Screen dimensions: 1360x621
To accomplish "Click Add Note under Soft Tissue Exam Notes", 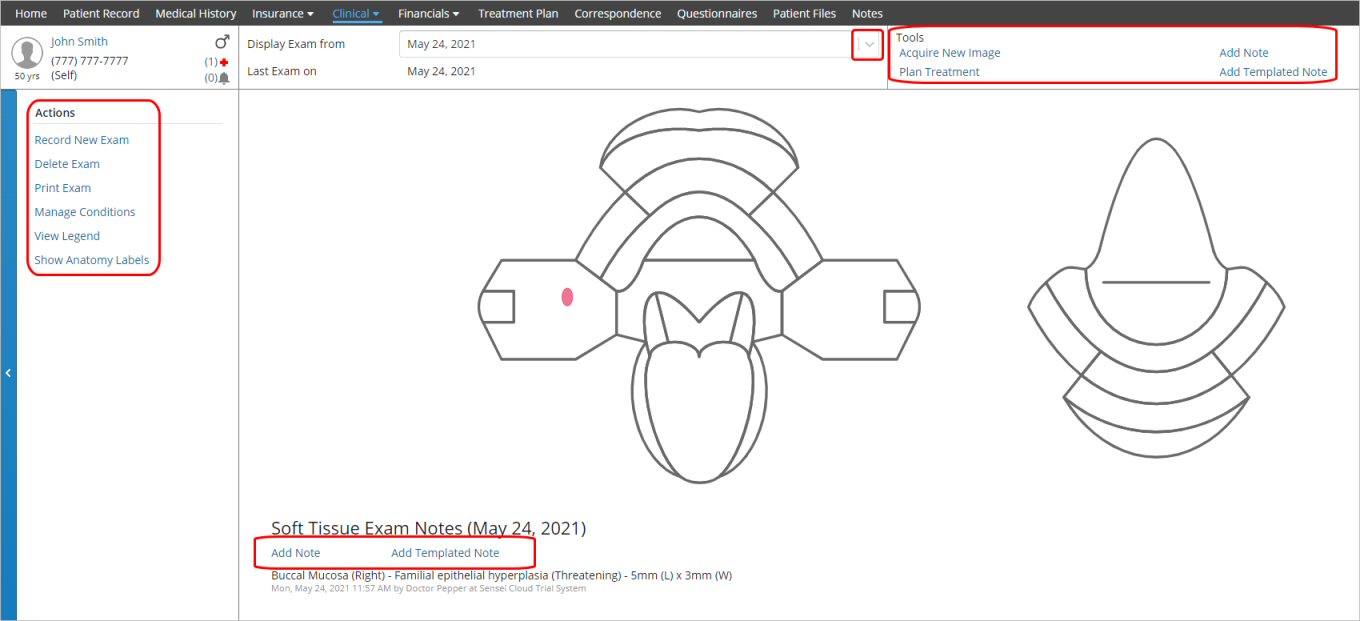I will [x=296, y=553].
